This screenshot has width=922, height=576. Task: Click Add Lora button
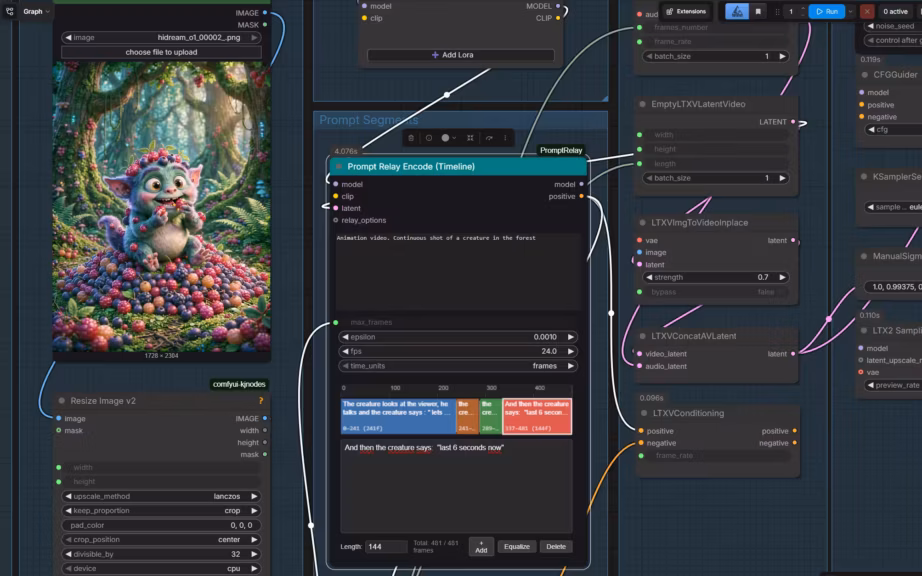pos(460,55)
